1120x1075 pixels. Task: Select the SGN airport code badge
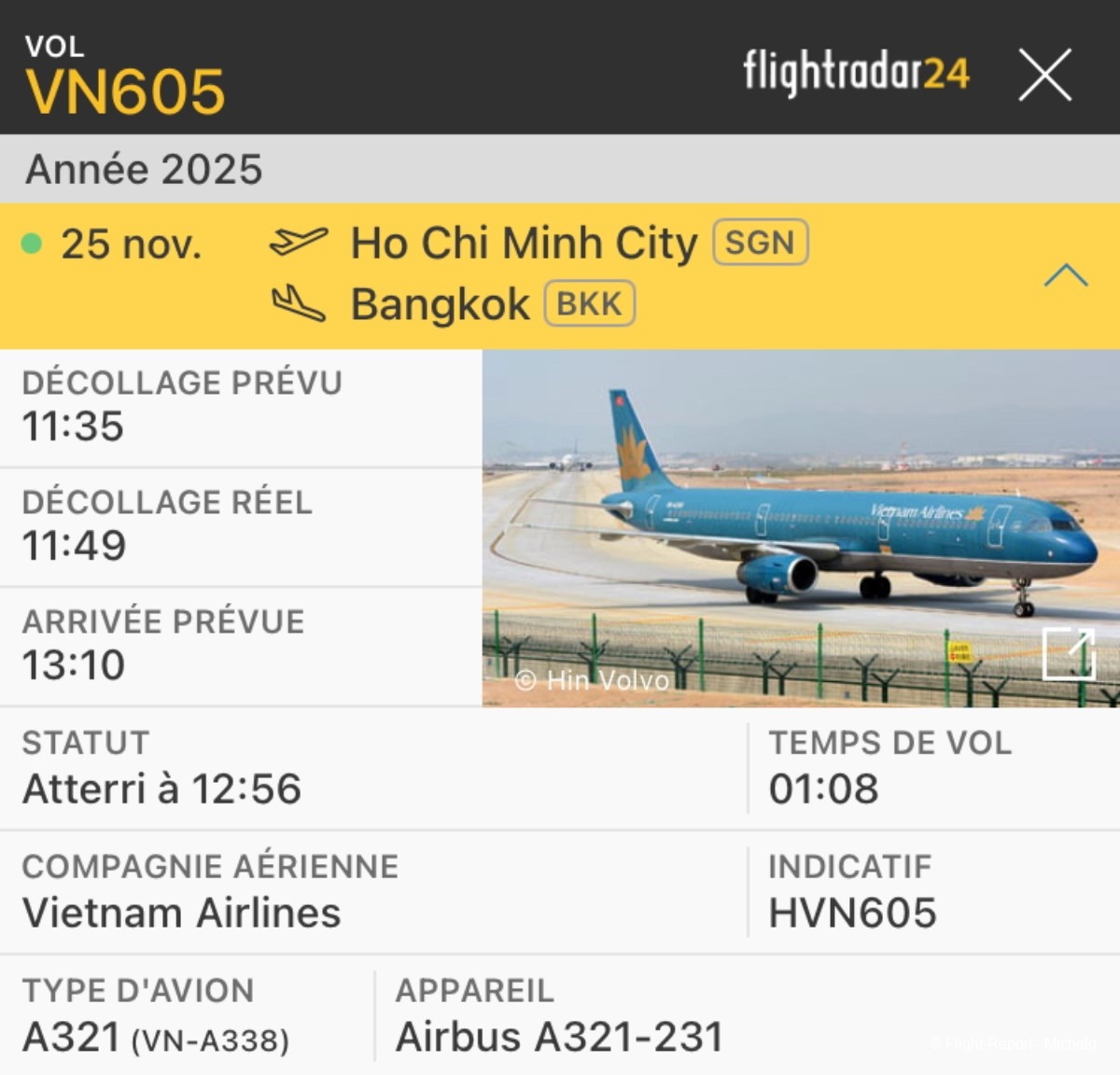click(760, 243)
